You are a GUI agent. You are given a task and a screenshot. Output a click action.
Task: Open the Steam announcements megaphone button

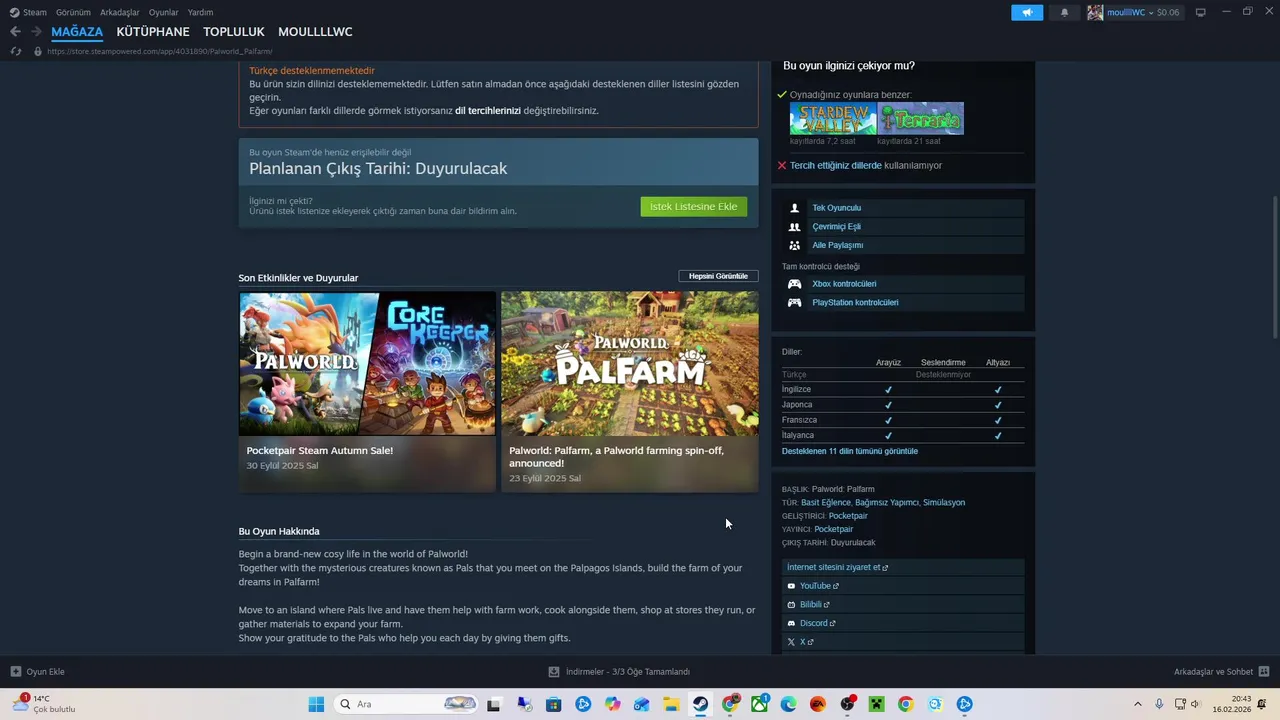tap(1027, 12)
